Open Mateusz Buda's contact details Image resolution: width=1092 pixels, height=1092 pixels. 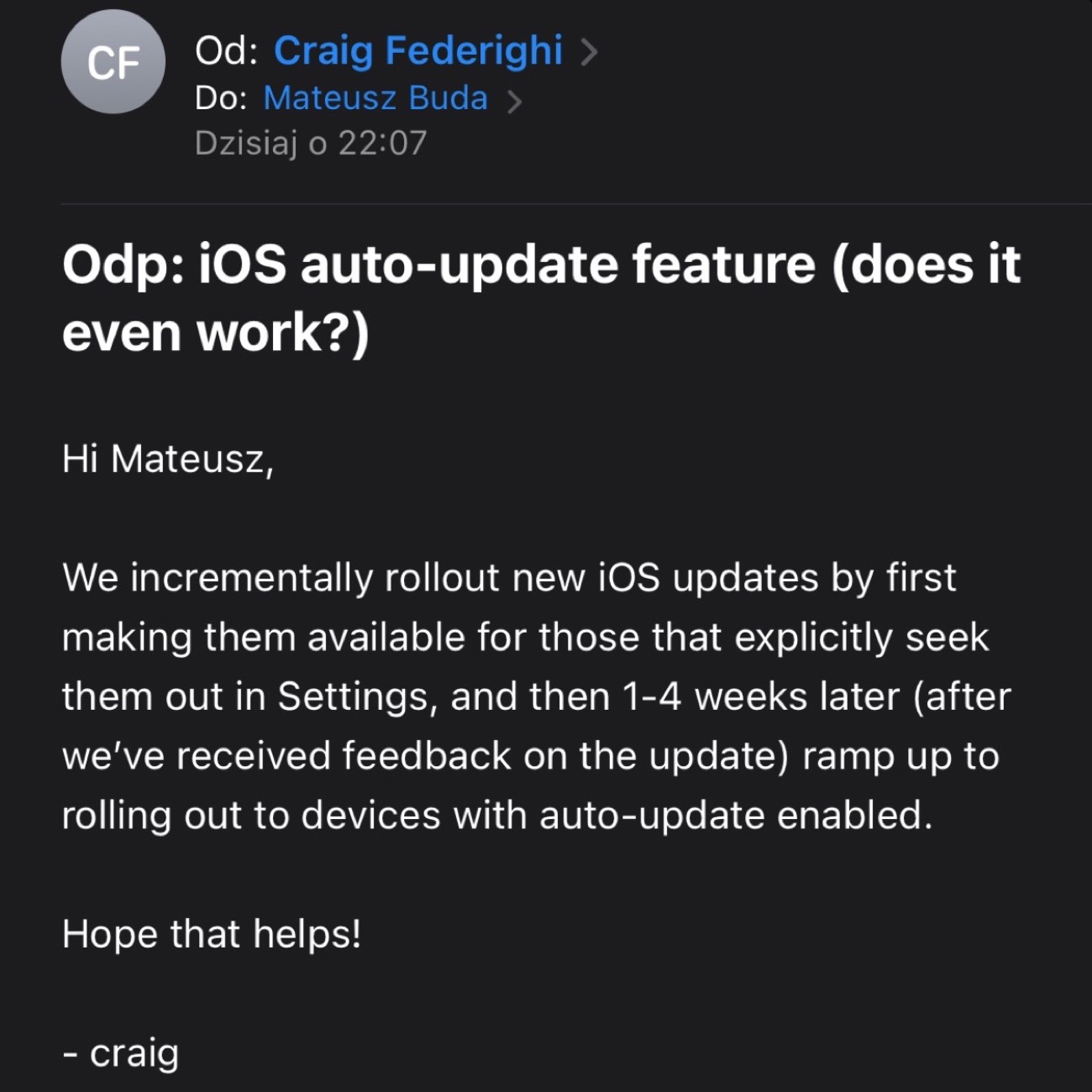[375, 98]
